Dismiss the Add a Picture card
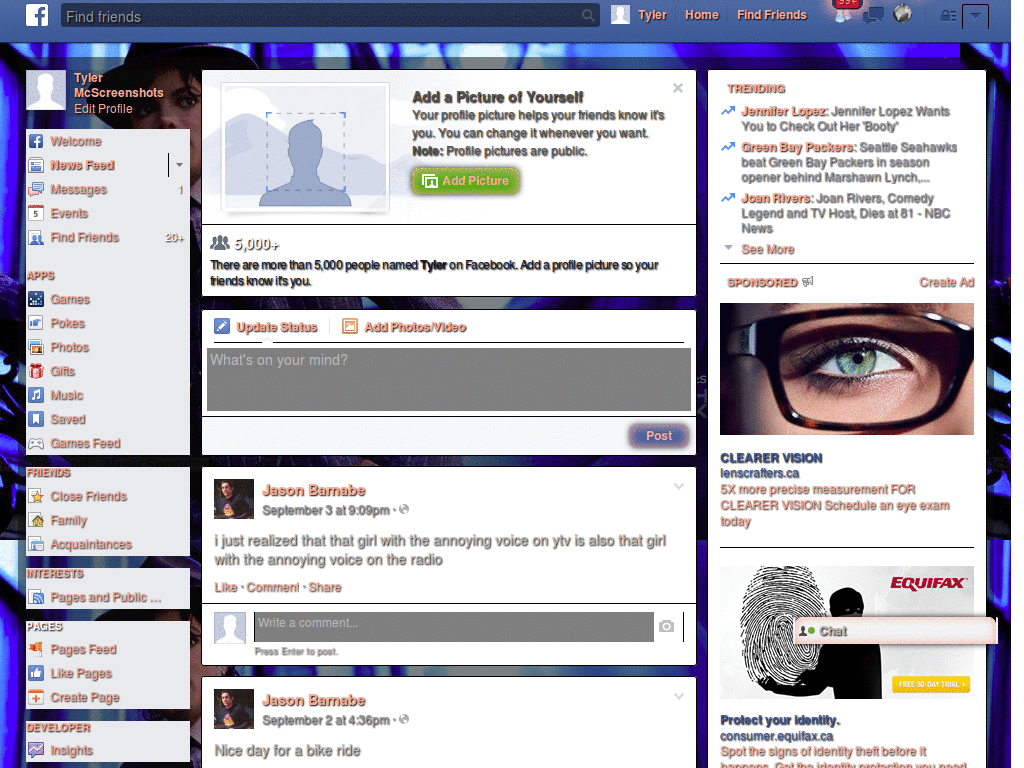This screenshot has width=1024, height=768. (x=678, y=88)
